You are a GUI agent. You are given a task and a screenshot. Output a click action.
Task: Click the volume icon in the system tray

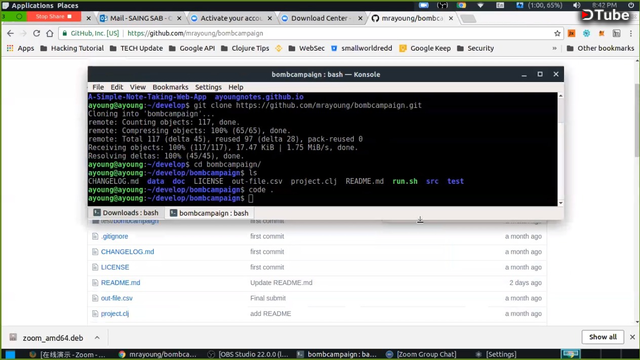(576, 5)
